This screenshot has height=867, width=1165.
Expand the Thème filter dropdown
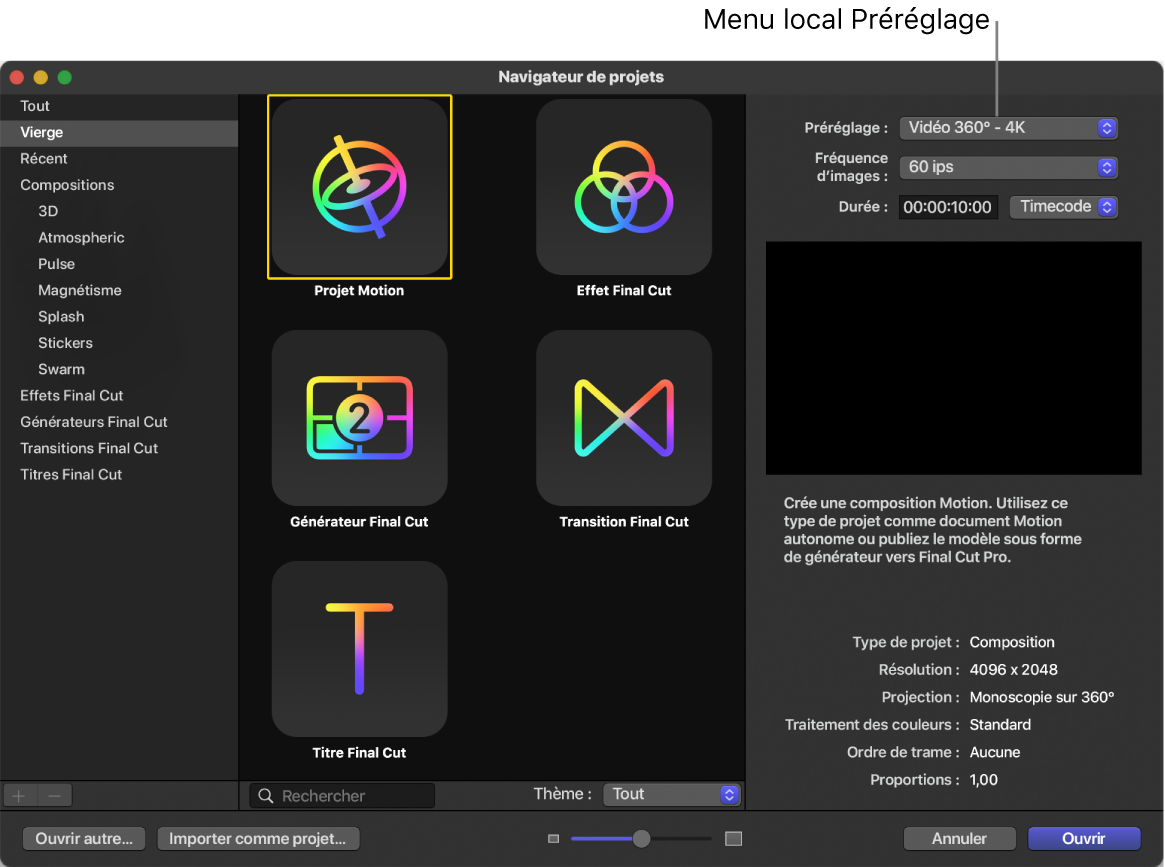[x=671, y=794]
